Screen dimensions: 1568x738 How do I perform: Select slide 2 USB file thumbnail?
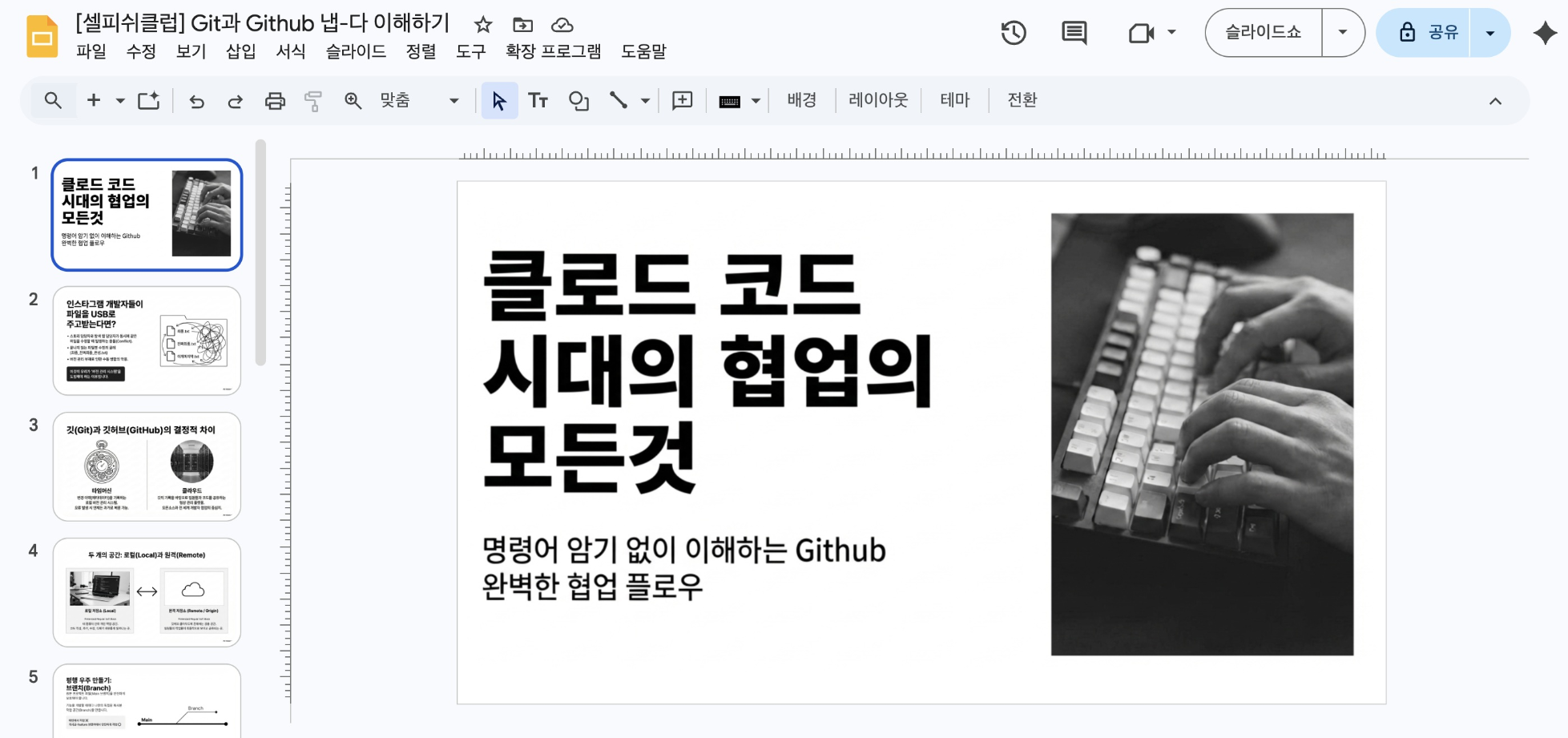point(147,341)
